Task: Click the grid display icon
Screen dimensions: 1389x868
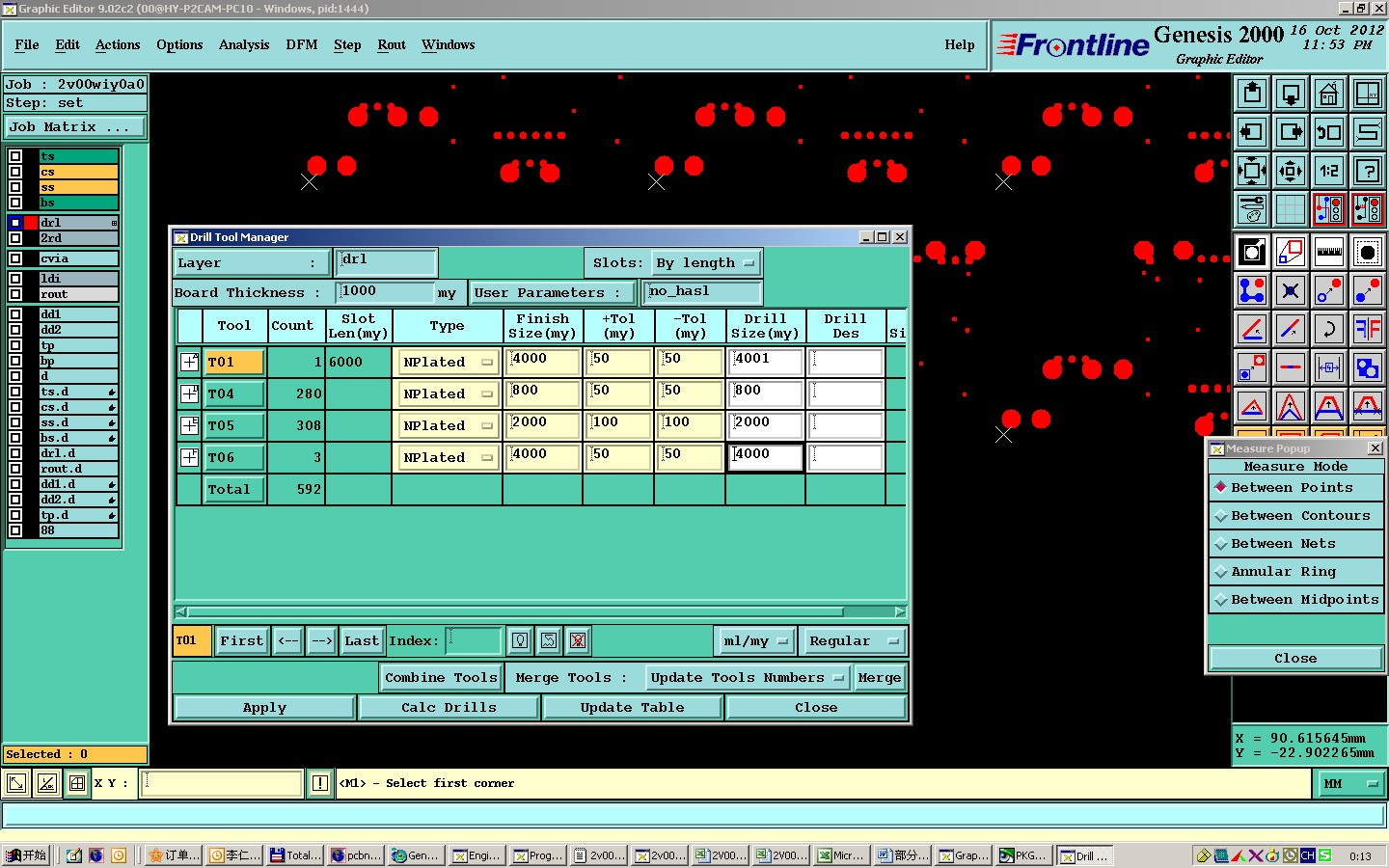Action: pos(1291,209)
